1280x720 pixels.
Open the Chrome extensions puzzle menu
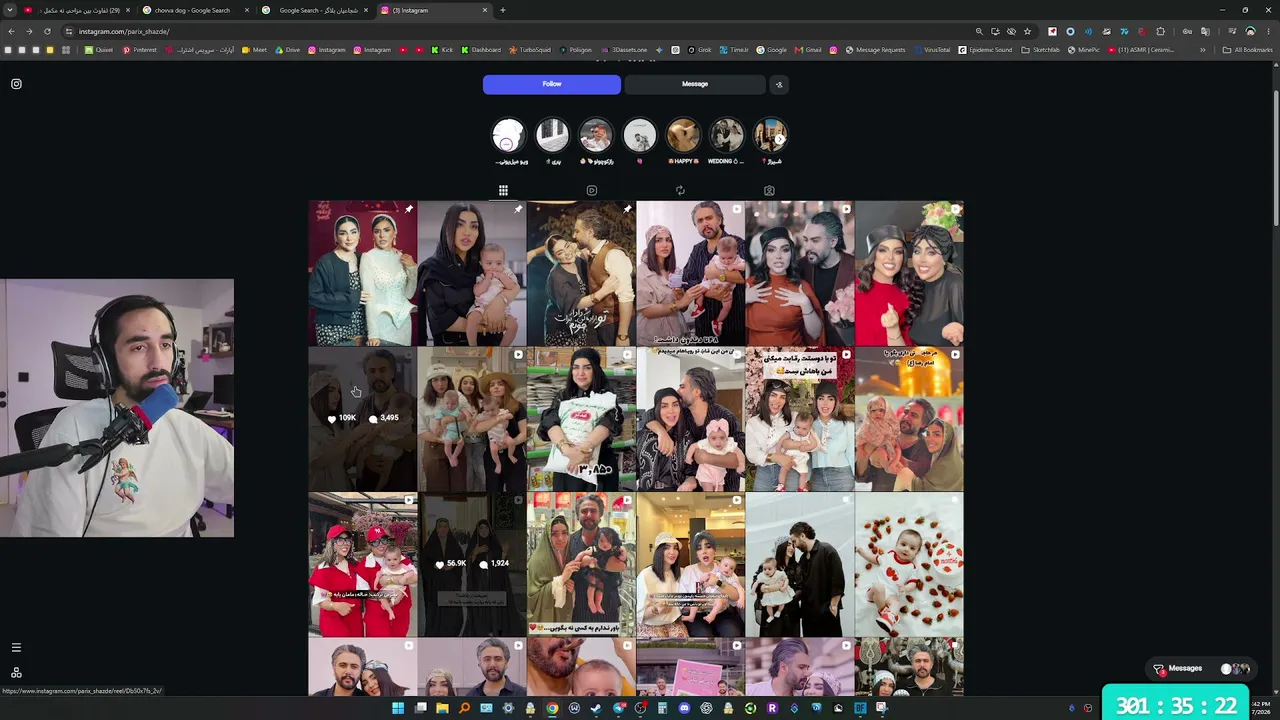[x=1161, y=31]
